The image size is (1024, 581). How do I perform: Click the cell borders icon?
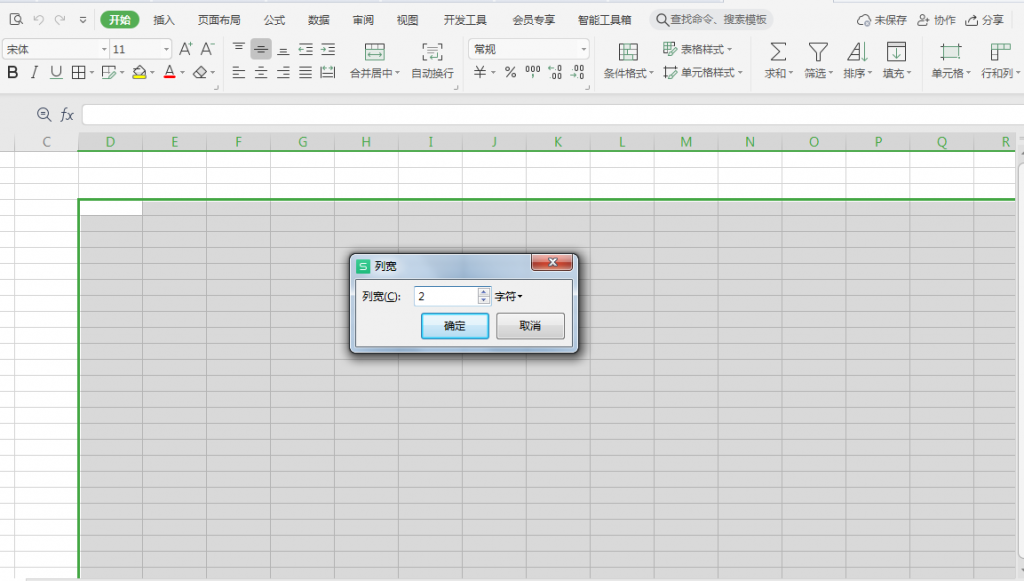pyautogui.click(x=78, y=72)
